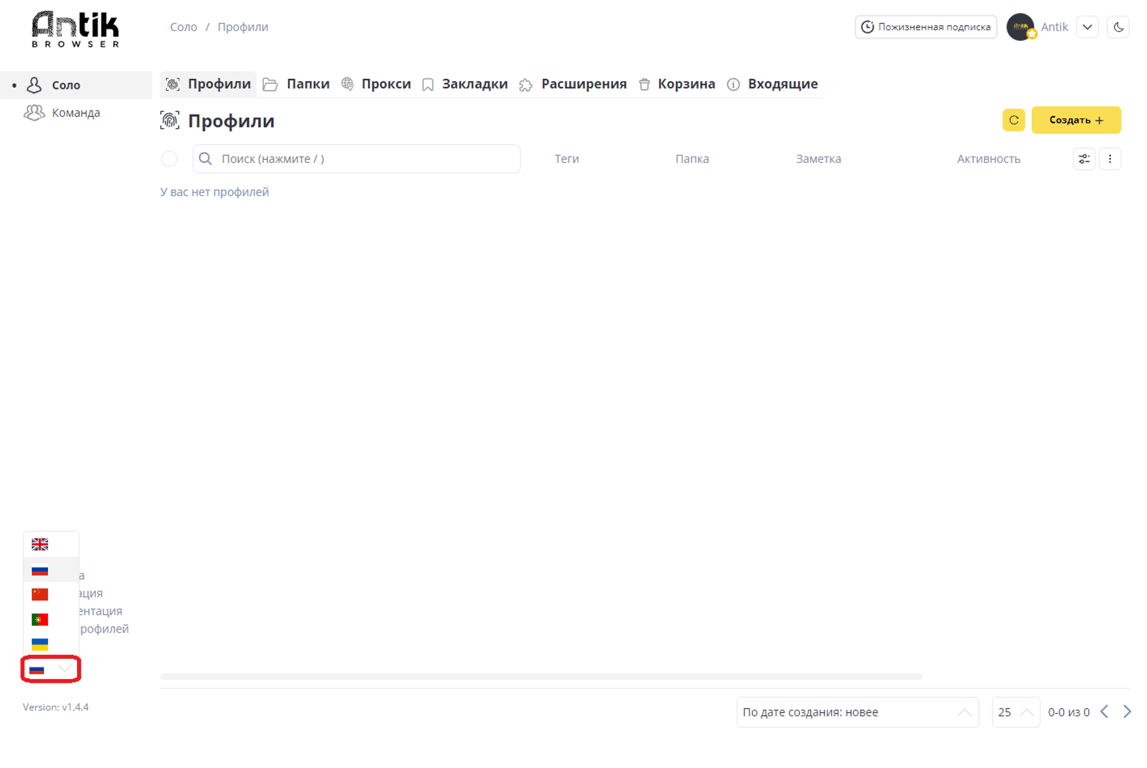Click the profile search field
This screenshot has width=1147, height=768.
357,159
